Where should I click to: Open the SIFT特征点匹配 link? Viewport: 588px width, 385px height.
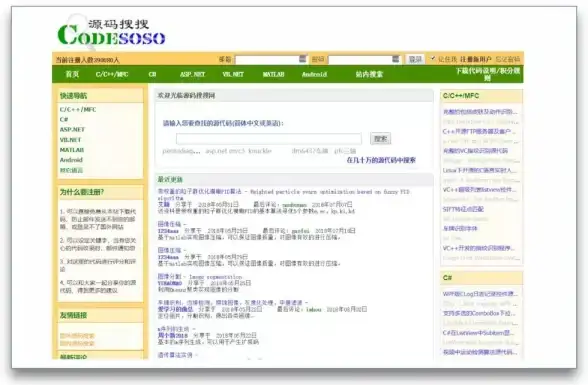coord(463,209)
